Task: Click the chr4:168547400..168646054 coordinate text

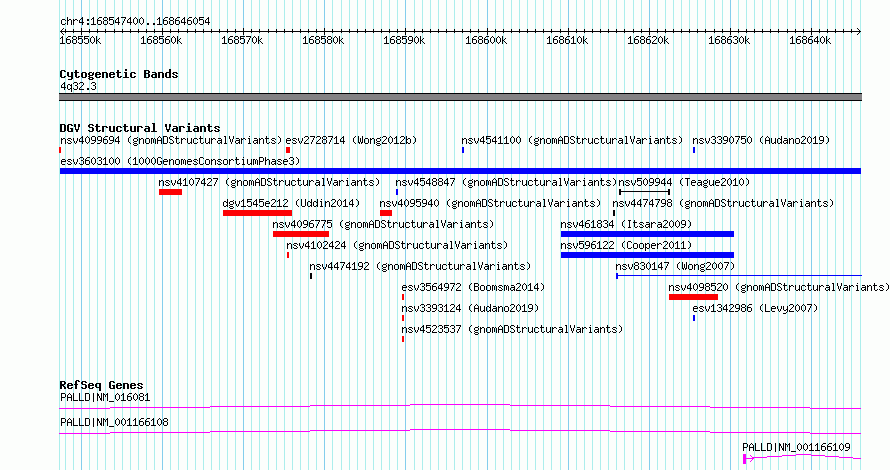Action: pyautogui.click(x=135, y=21)
